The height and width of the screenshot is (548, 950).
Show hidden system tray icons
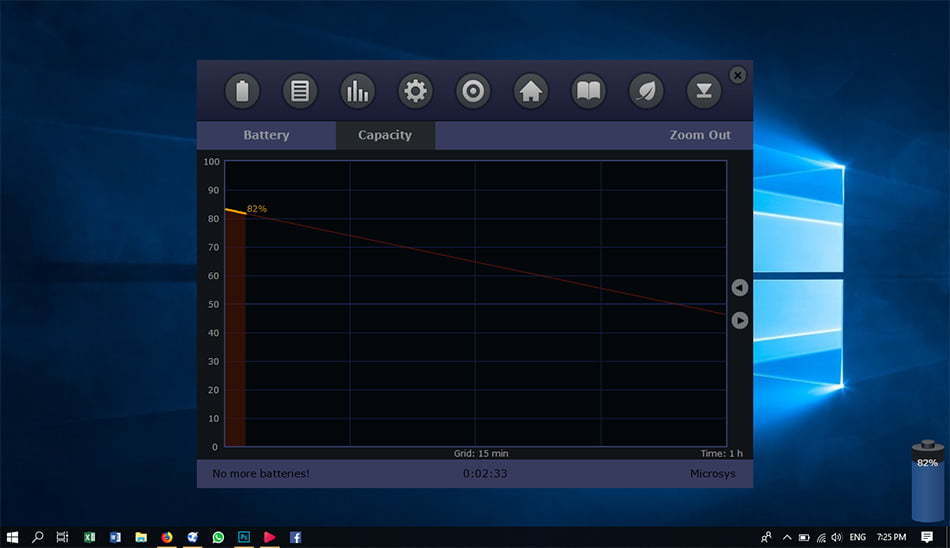click(787, 537)
